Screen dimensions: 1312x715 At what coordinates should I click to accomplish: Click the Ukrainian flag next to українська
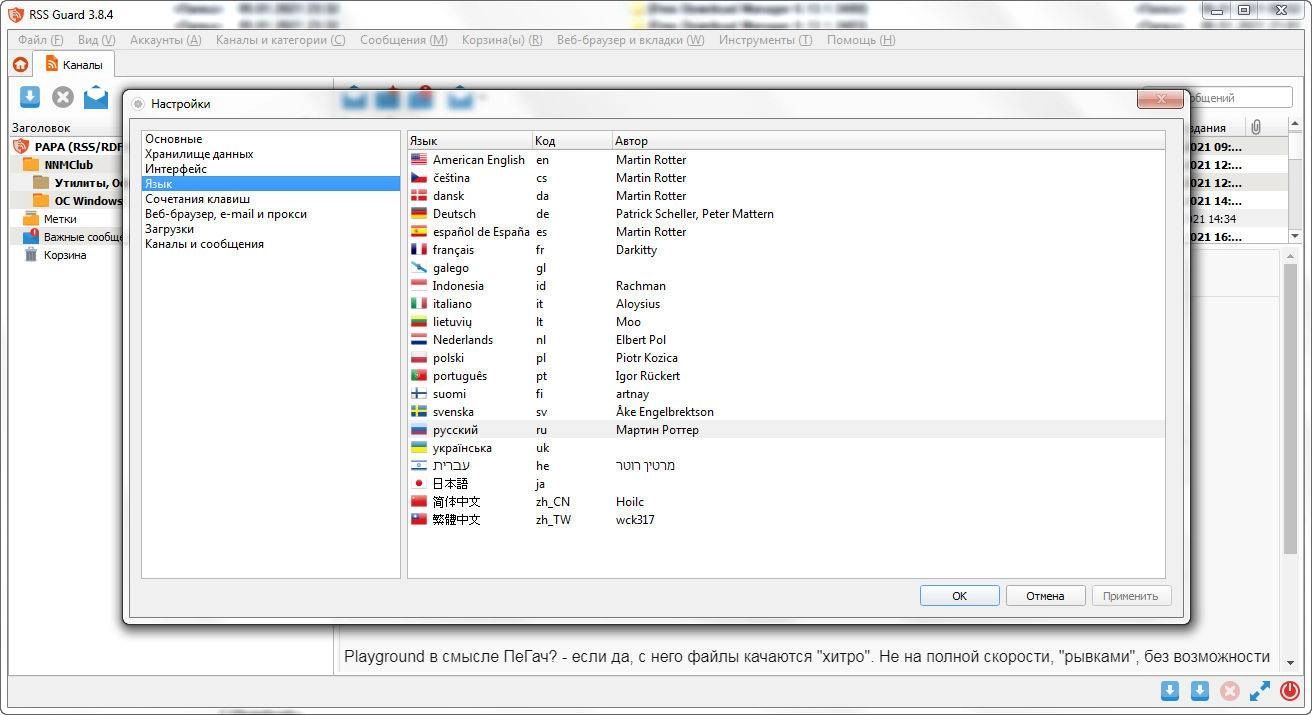click(x=419, y=448)
